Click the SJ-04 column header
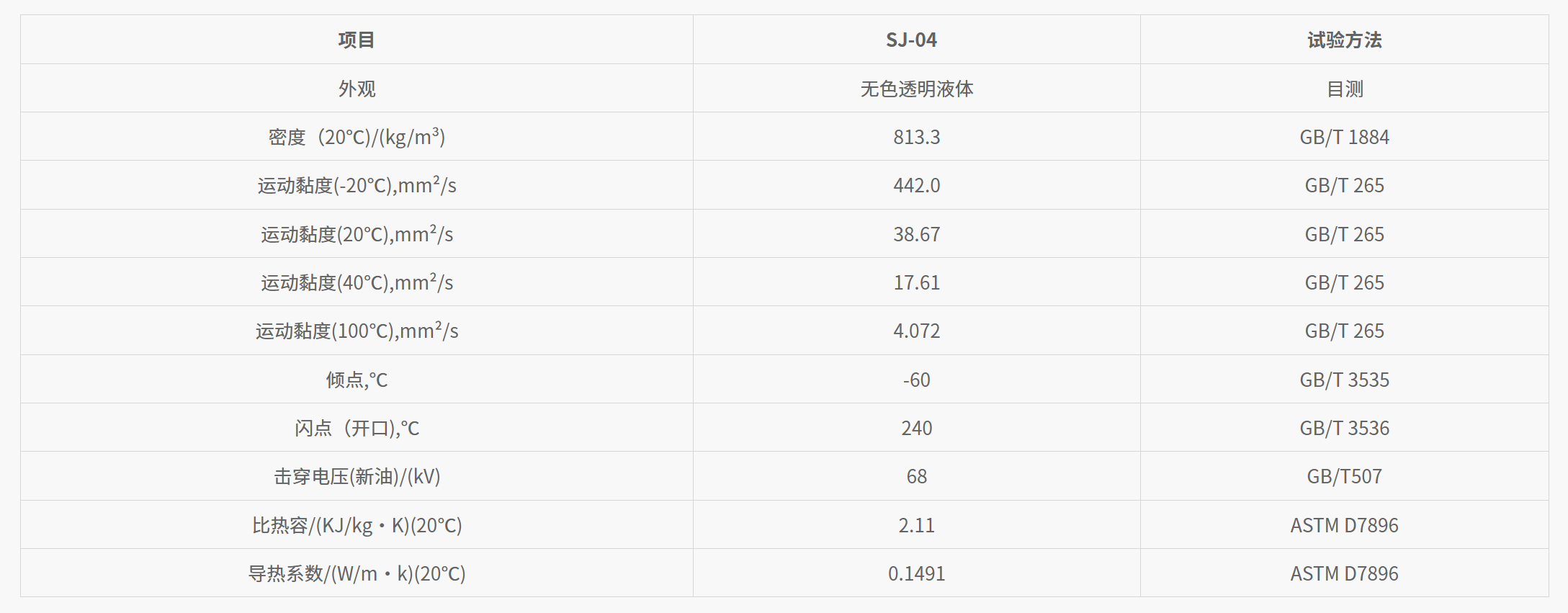The image size is (1568, 613). [x=911, y=40]
